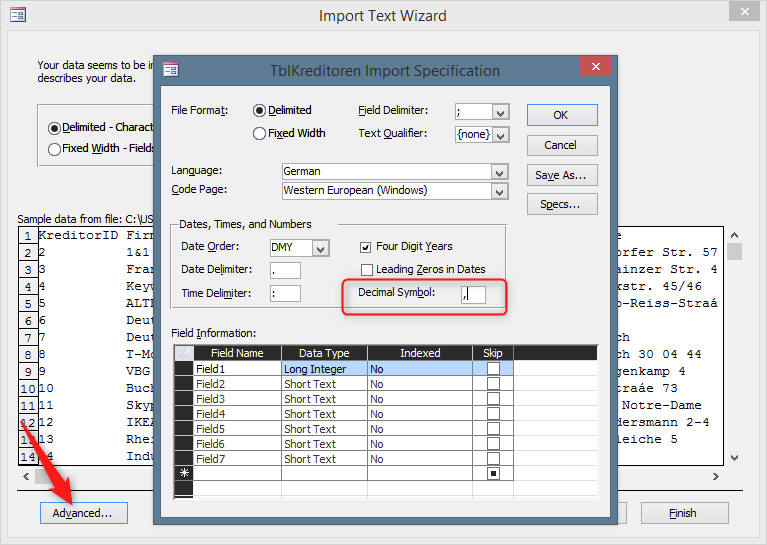
Task: Check the Skip box for Field1
Action: (493, 369)
